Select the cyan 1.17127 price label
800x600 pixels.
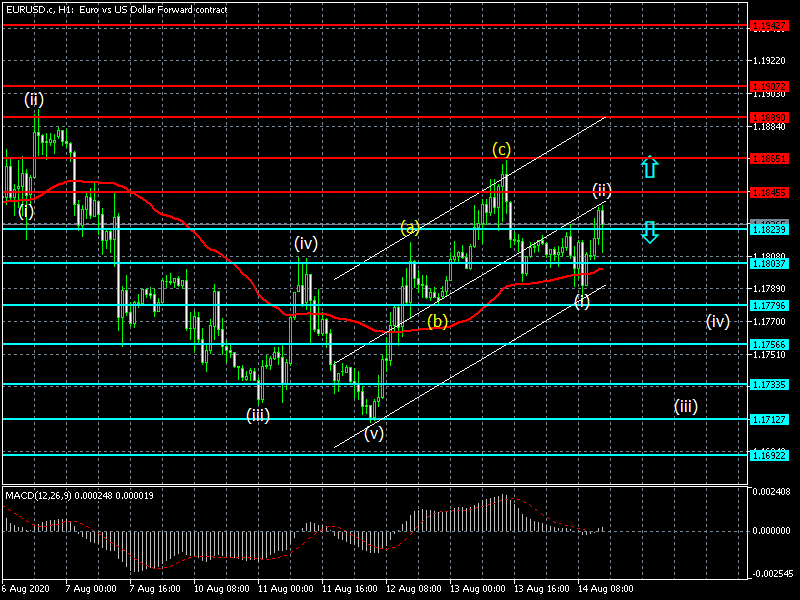(x=769, y=419)
